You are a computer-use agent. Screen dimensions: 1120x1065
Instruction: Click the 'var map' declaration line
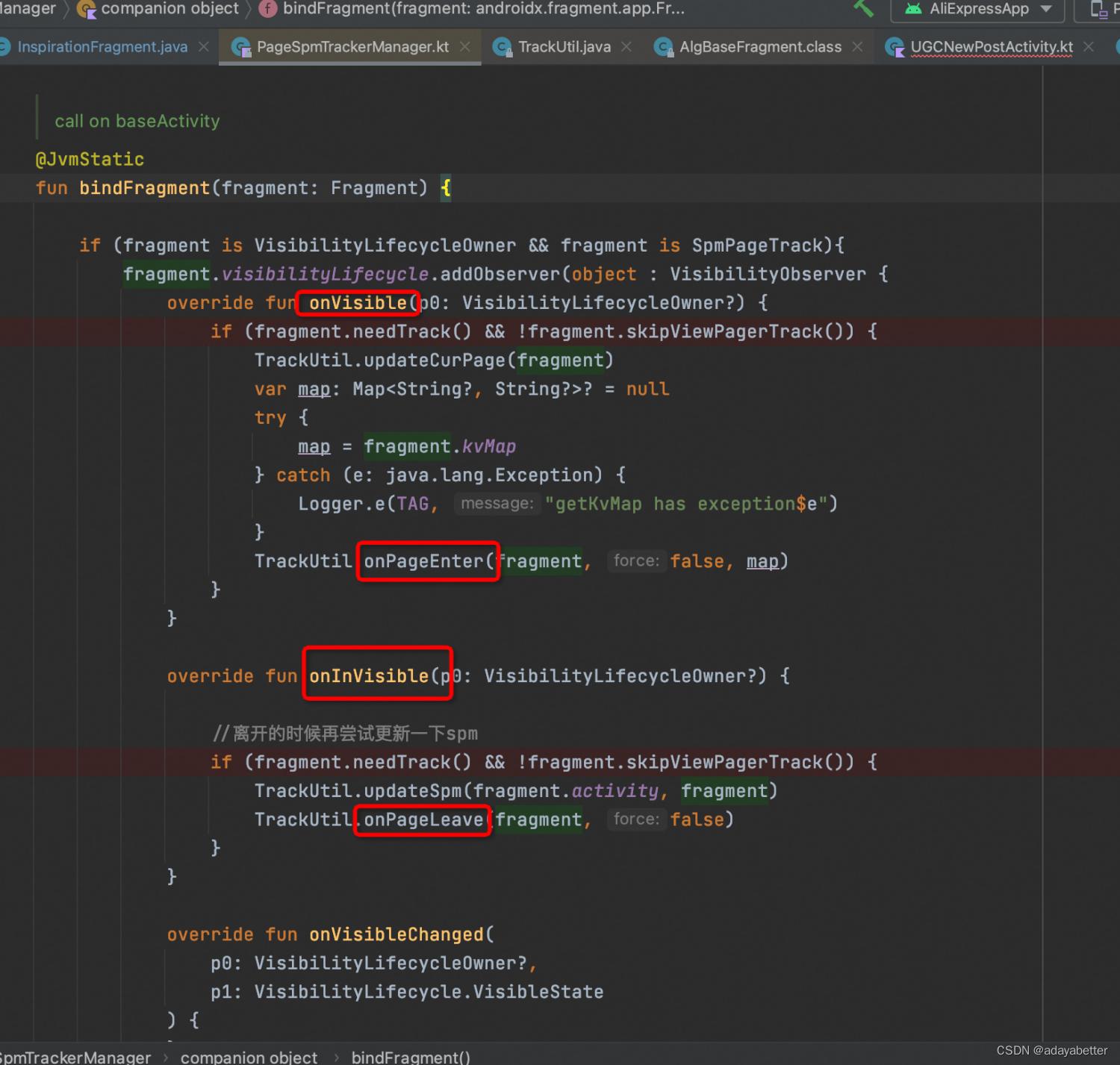462,390
